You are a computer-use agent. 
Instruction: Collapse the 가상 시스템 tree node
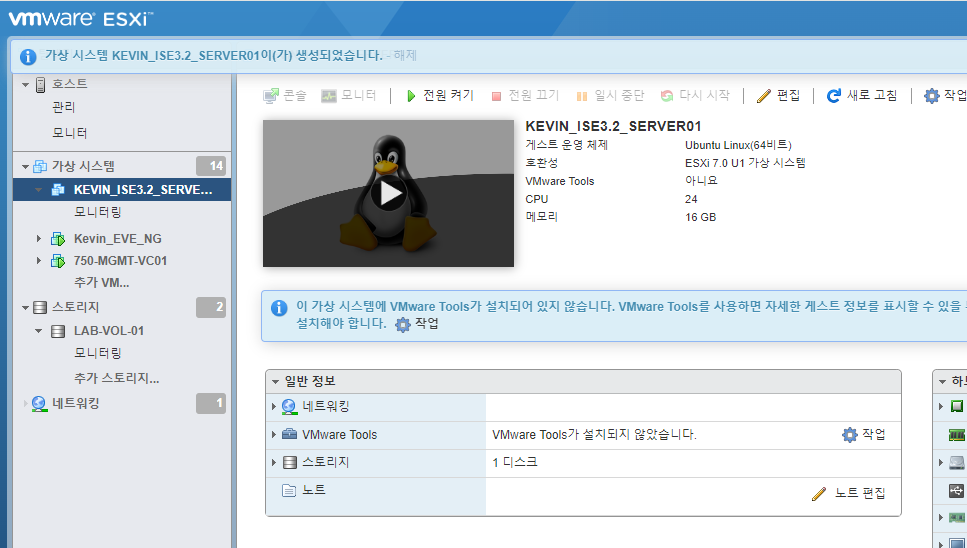click(x=25, y=166)
